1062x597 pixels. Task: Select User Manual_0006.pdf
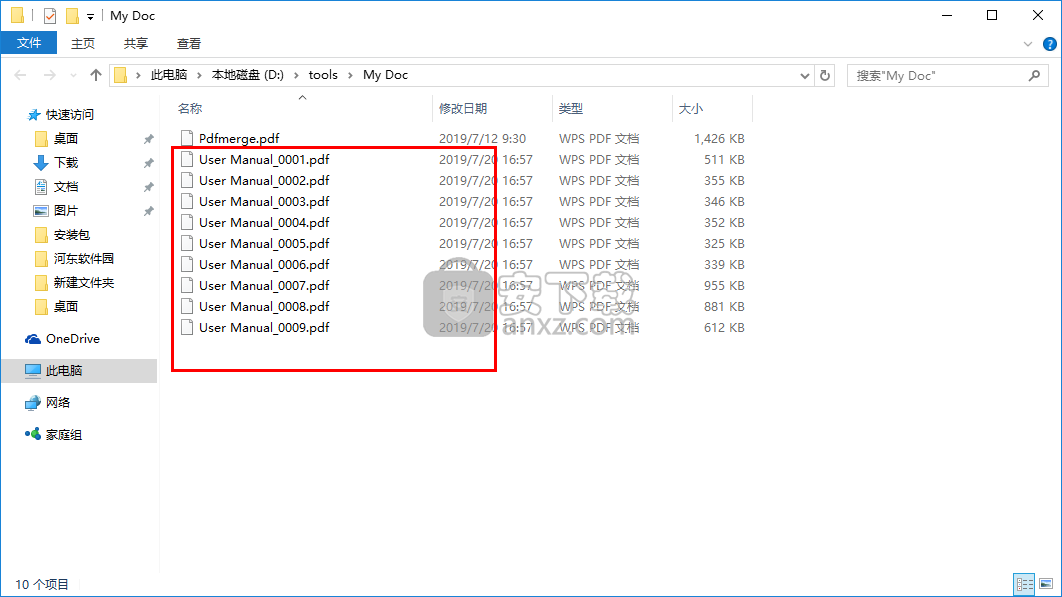[264, 265]
